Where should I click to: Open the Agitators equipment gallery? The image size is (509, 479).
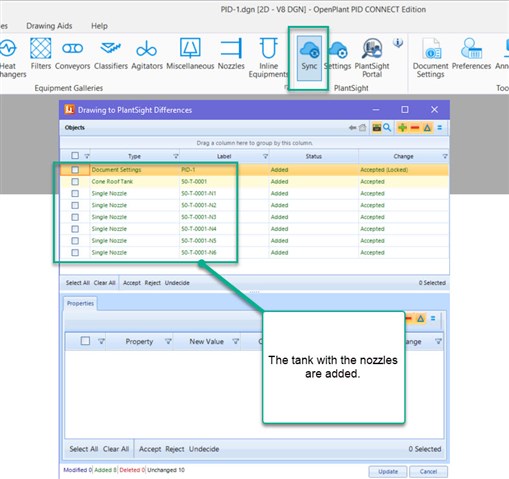[147, 54]
